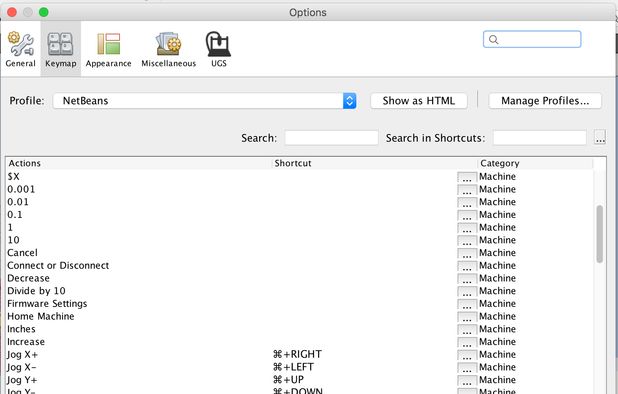Image resolution: width=618 pixels, height=394 pixels.
Task: Select the Connect or Disconnect action
Action: coord(58,266)
